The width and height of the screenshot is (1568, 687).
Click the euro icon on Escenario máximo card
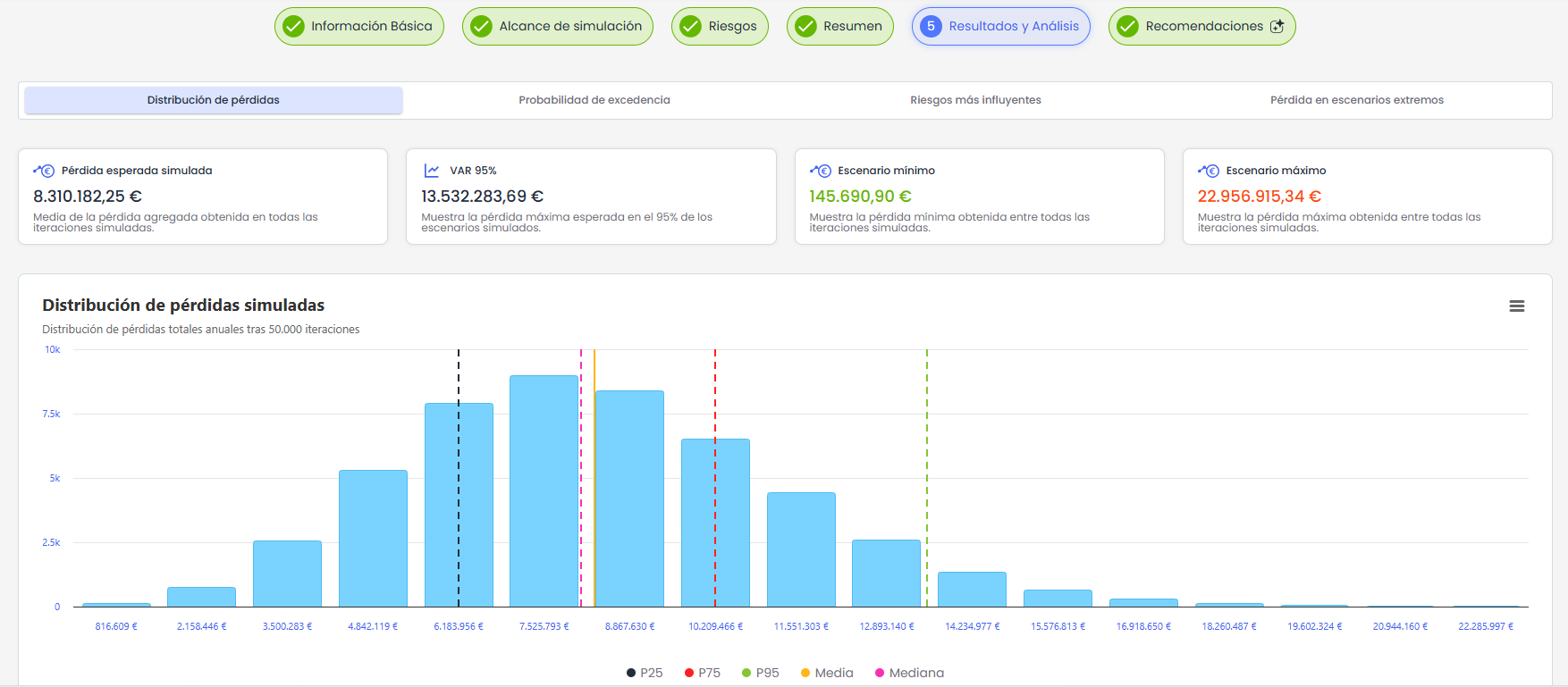click(1209, 171)
